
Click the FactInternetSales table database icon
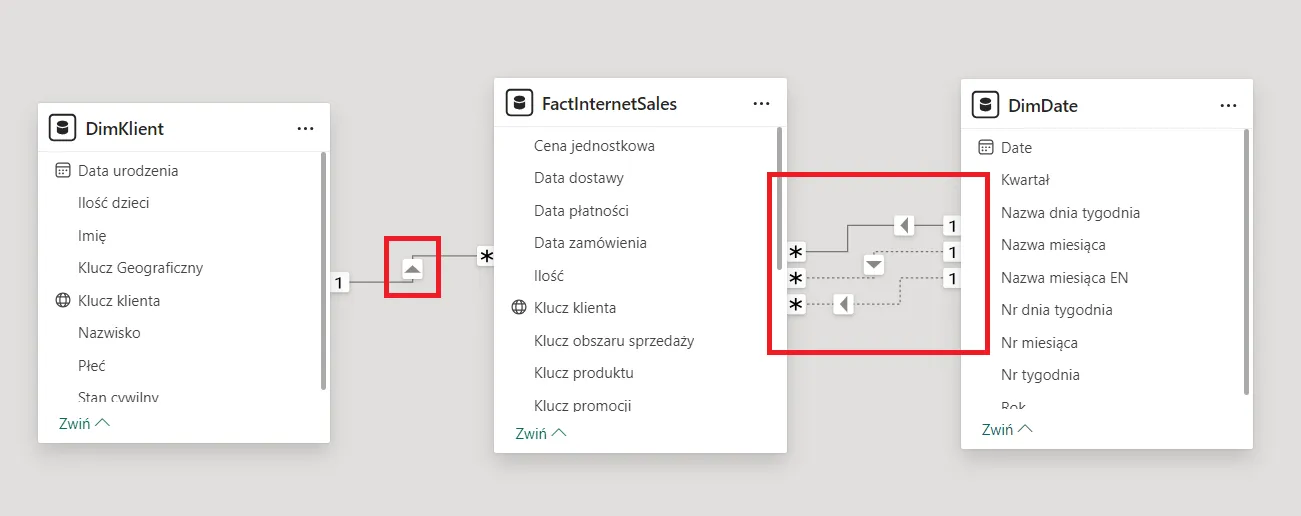pyautogui.click(x=519, y=103)
